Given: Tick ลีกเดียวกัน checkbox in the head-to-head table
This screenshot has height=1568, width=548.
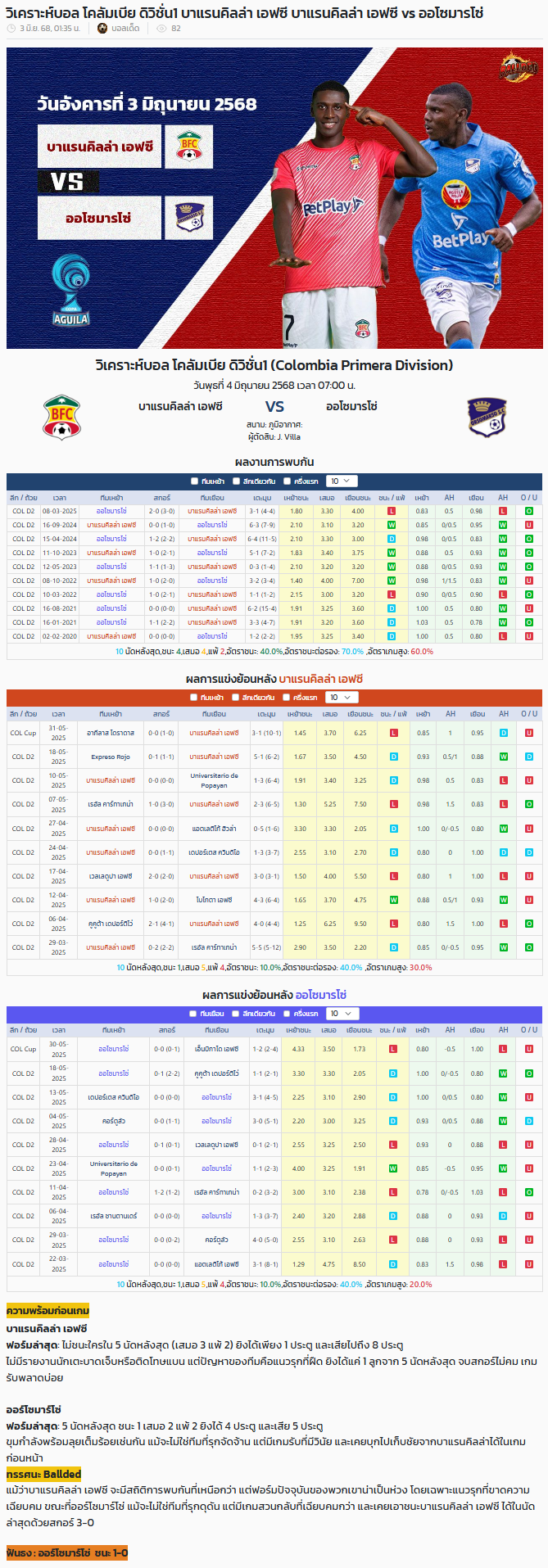Looking at the screenshot, I should [236, 481].
